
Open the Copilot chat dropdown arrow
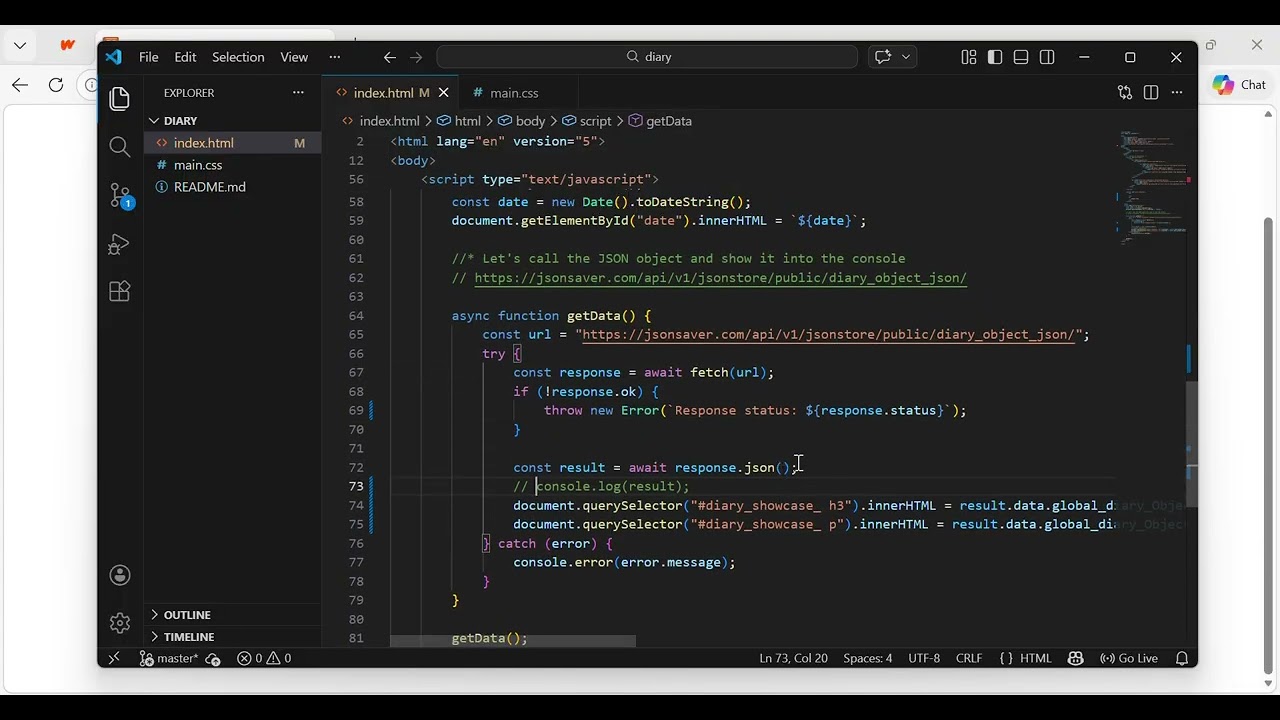[906, 57]
